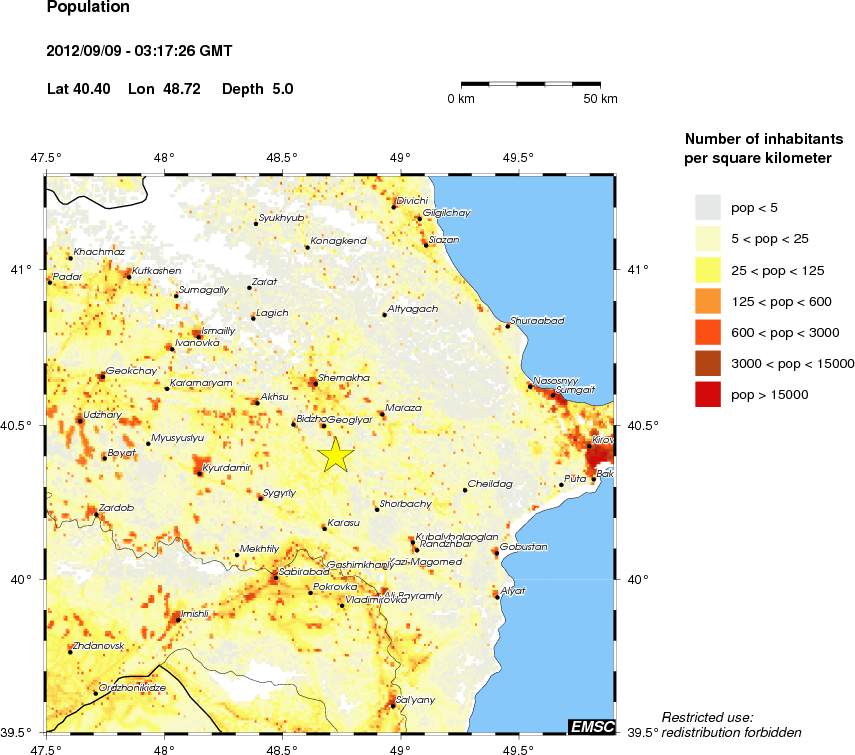855x755 pixels.
Task: Click the 'Sabirabad' city label
Action: click(x=304, y=572)
